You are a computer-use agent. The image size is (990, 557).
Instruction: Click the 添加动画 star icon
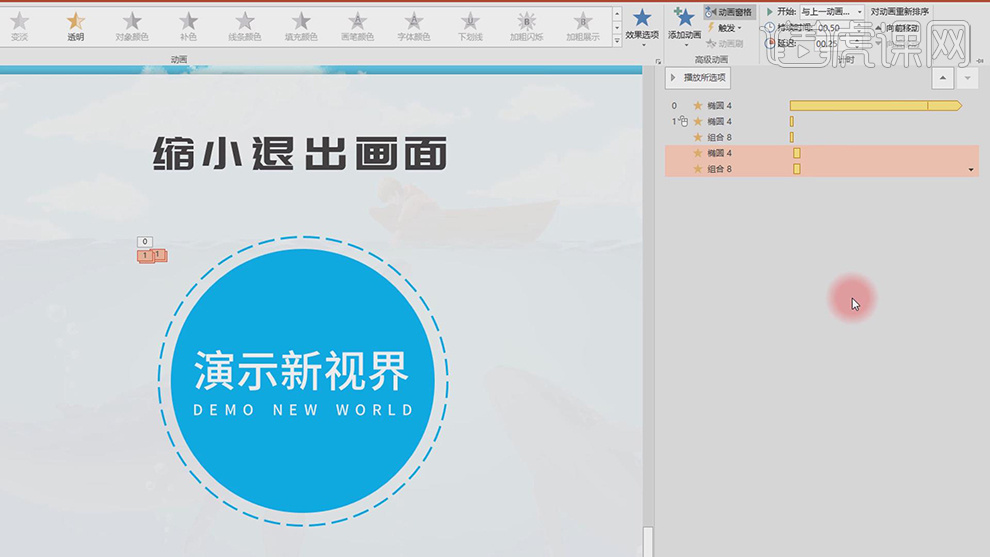click(684, 18)
